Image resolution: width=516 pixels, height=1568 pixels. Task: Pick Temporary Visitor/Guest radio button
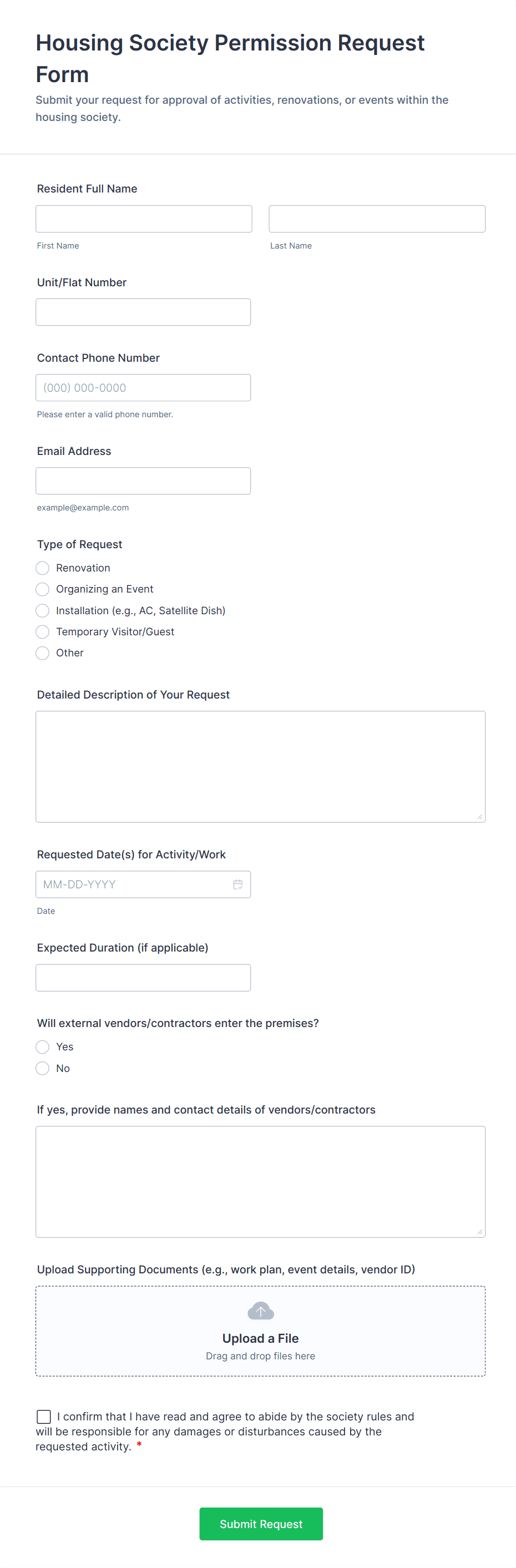coord(43,632)
